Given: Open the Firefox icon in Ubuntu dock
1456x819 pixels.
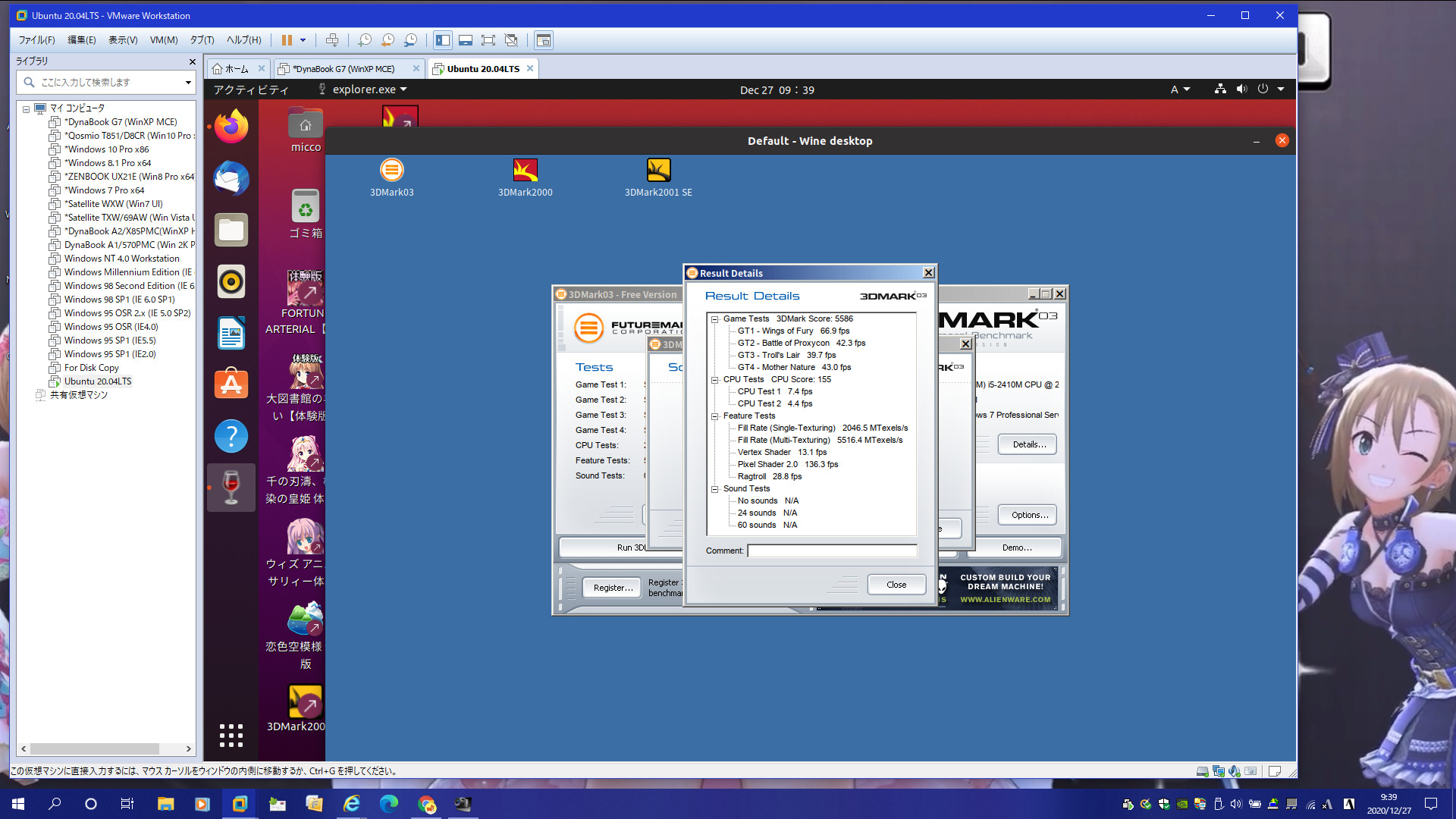Looking at the screenshot, I should point(231,126).
